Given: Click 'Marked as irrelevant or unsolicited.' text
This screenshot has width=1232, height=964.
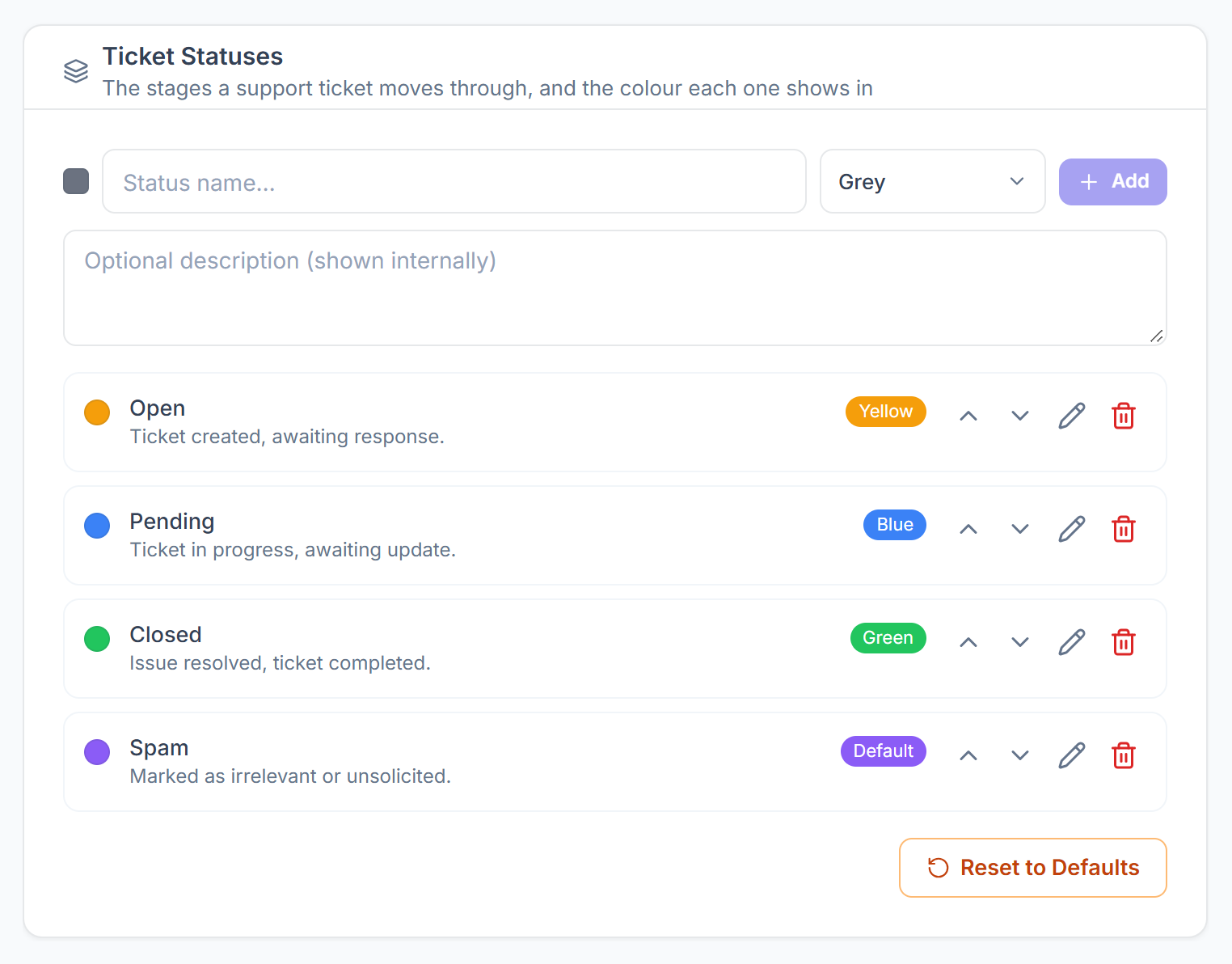Looking at the screenshot, I should coord(290,776).
